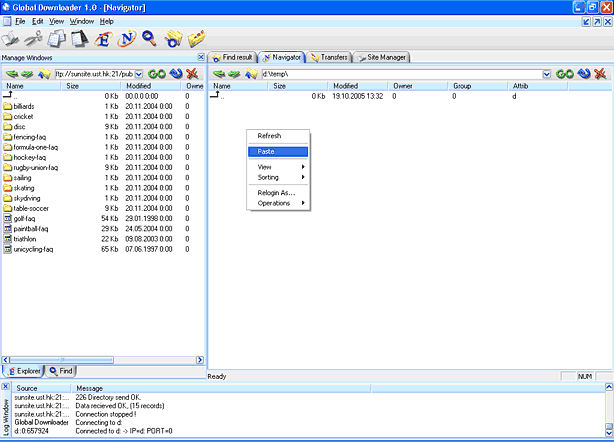Switch to the Find result tab
This screenshot has width=614, height=442.
(233, 57)
